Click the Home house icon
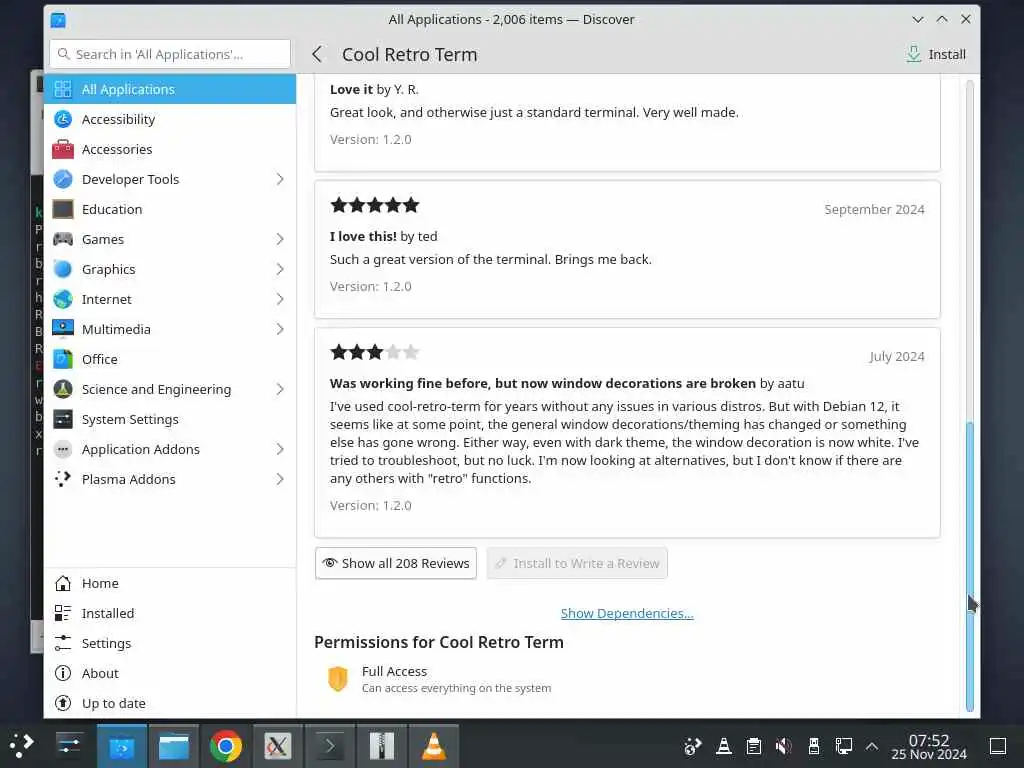This screenshot has width=1024, height=768. tap(63, 583)
